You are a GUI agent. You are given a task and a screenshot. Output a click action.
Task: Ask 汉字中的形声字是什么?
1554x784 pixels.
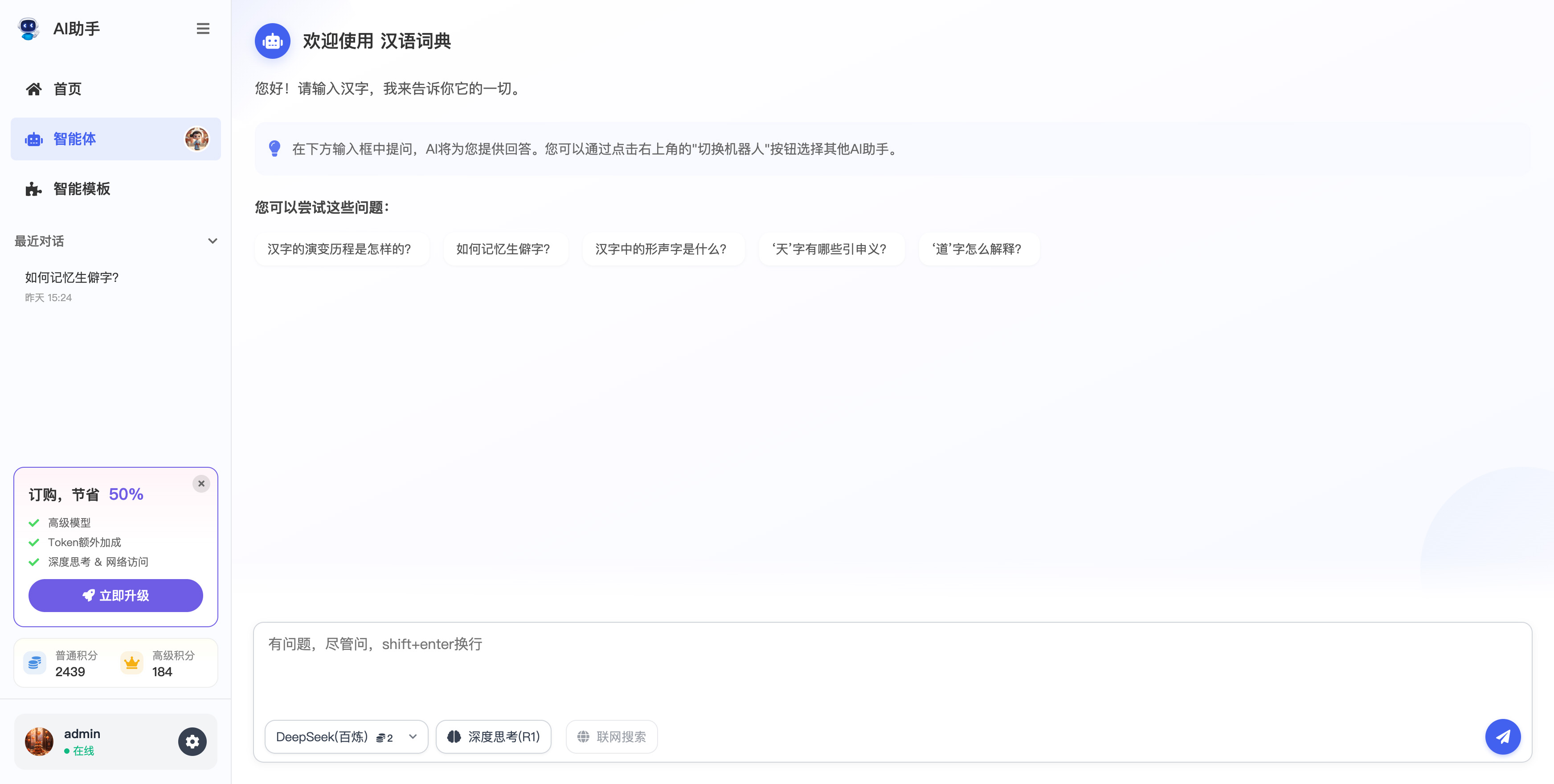point(663,249)
